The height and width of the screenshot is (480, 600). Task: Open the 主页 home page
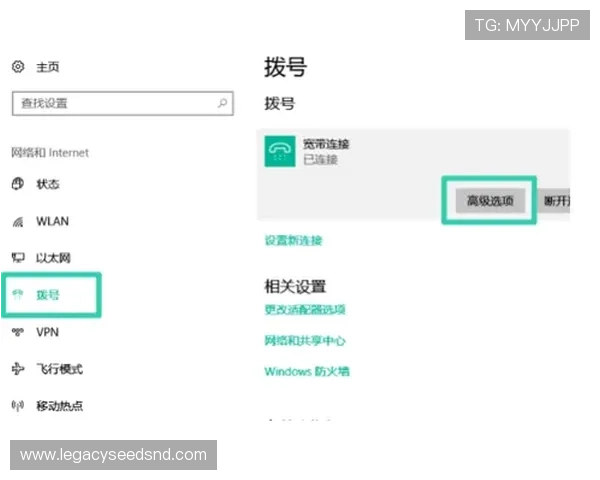48,67
